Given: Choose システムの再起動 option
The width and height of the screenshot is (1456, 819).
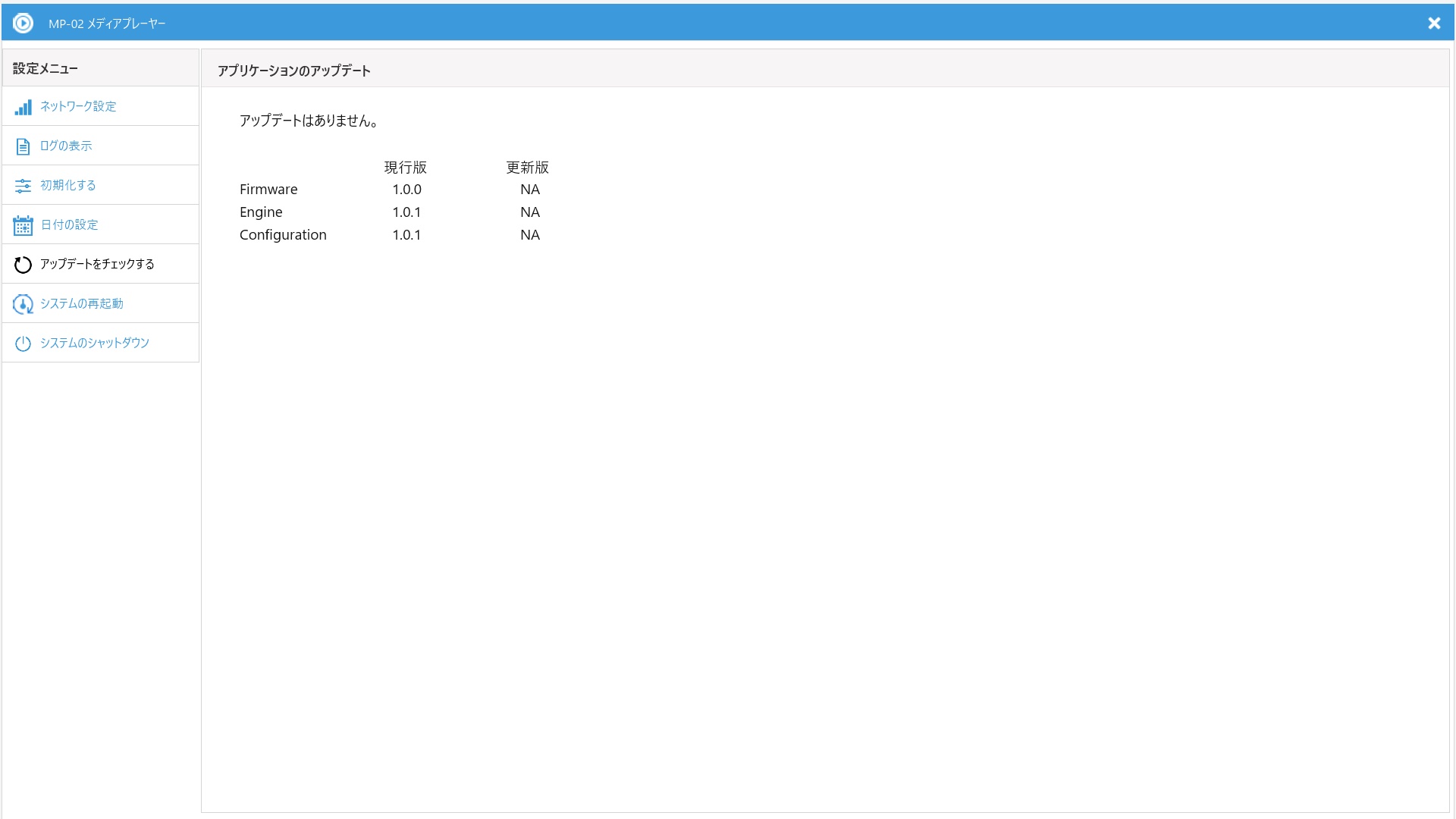Looking at the screenshot, I should (x=82, y=304).
